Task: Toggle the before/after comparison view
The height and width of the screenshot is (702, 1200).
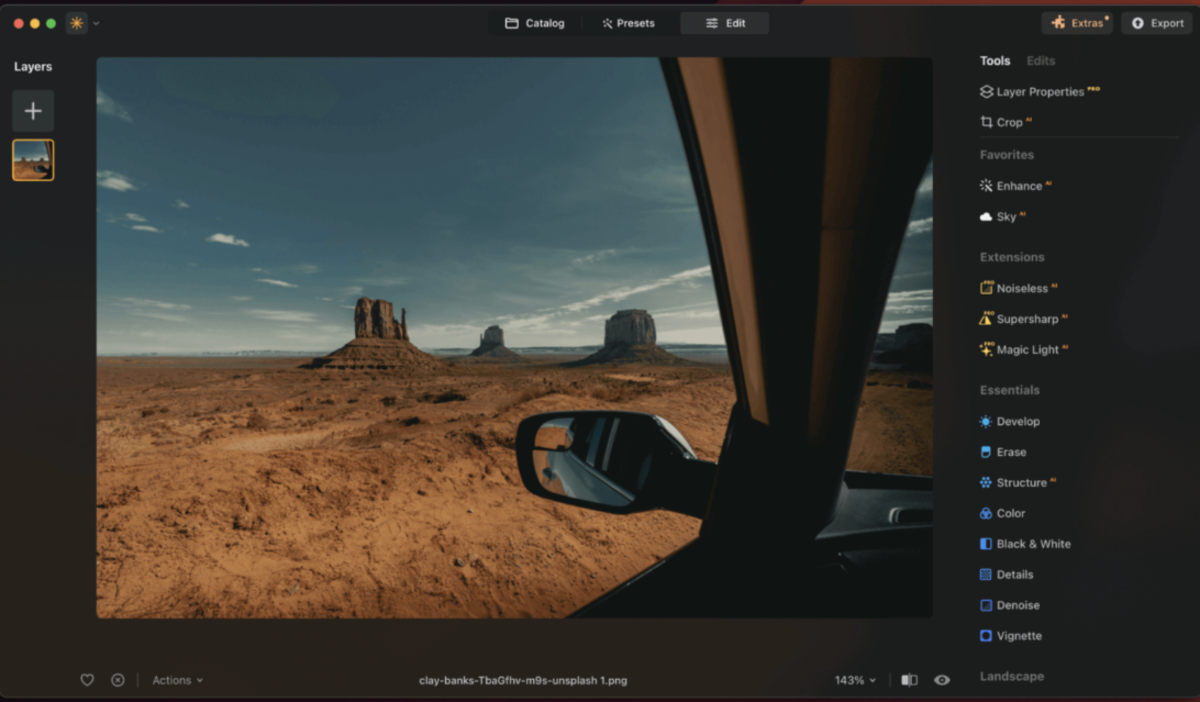Action: (x=908, y=679)
